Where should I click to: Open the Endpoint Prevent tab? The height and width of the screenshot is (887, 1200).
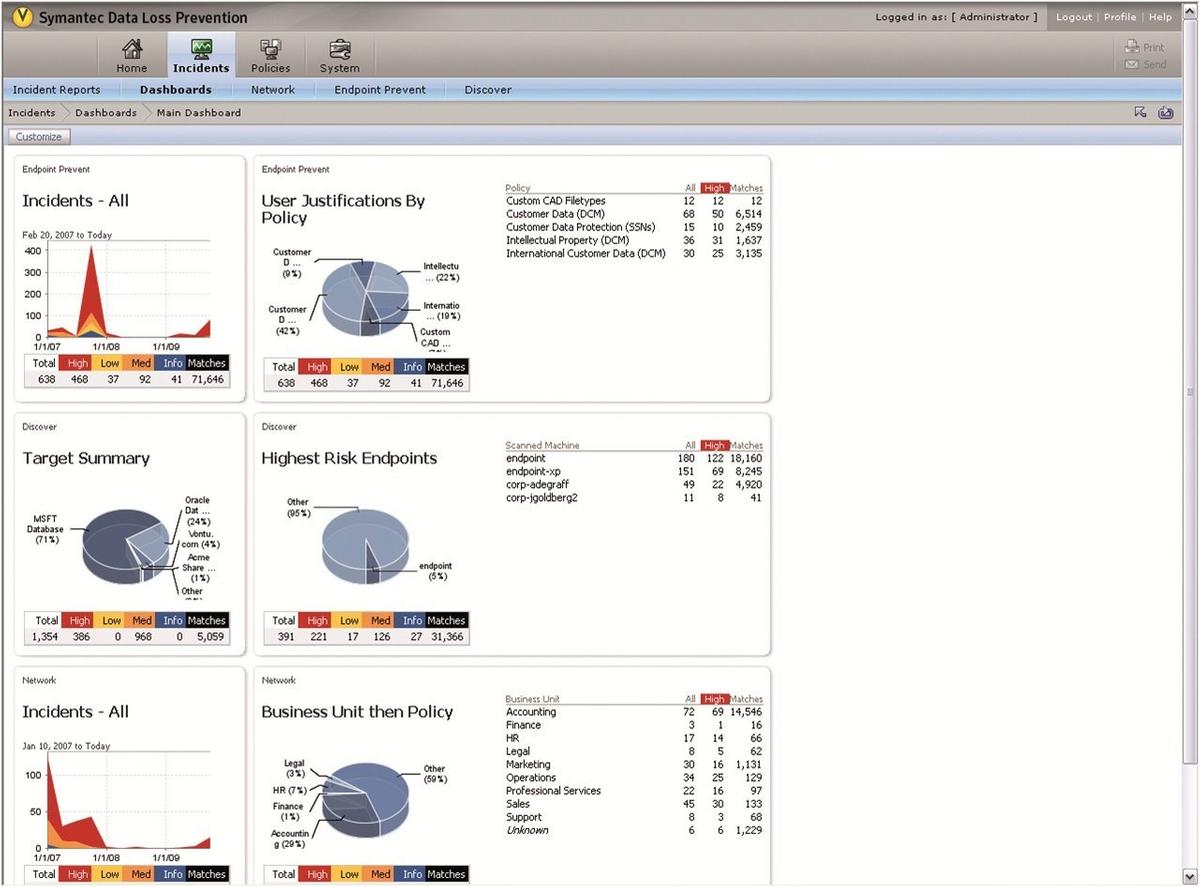[x=380, y=90]
